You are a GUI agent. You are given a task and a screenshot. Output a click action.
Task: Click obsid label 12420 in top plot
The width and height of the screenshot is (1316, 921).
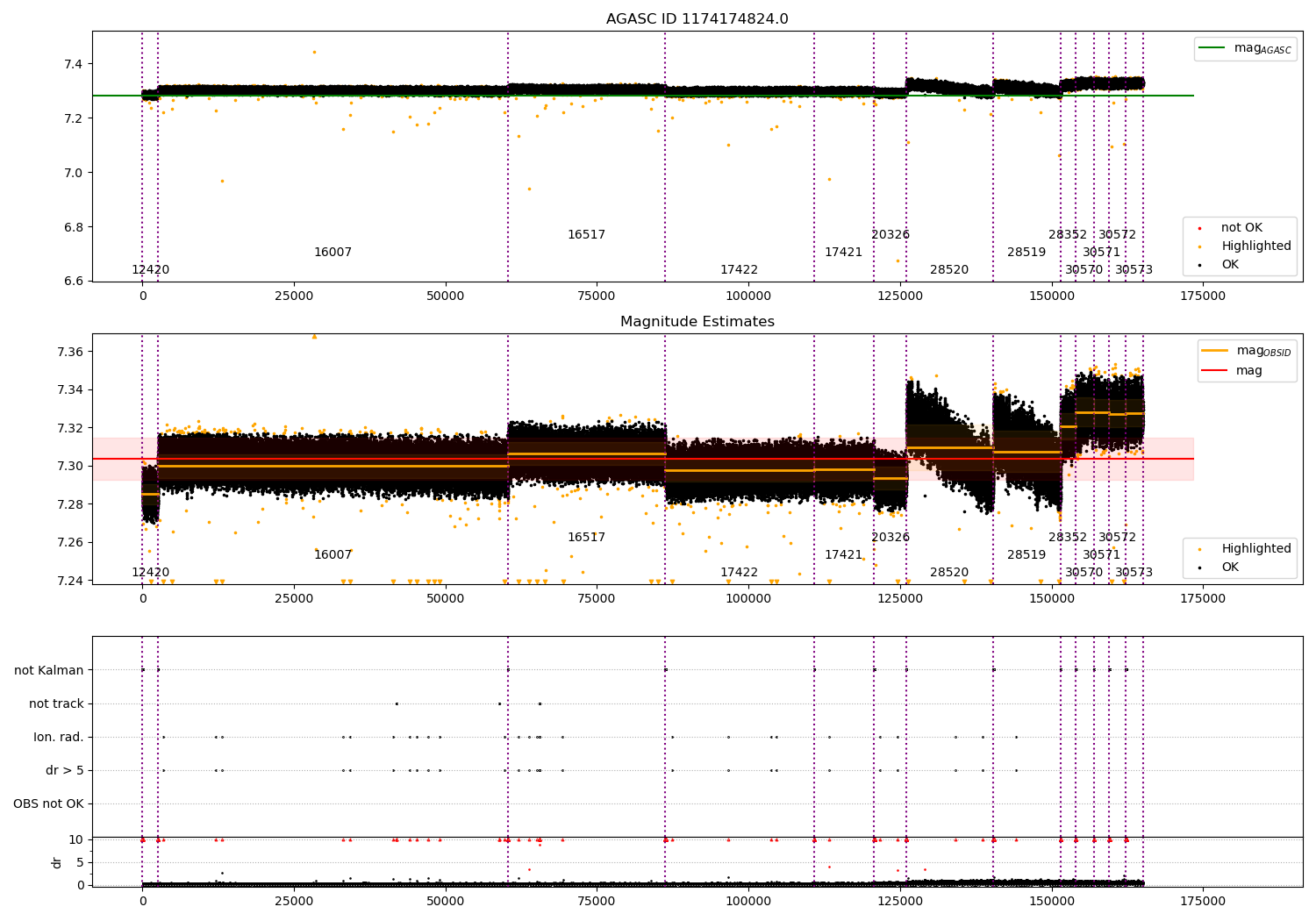pos(151,270)
